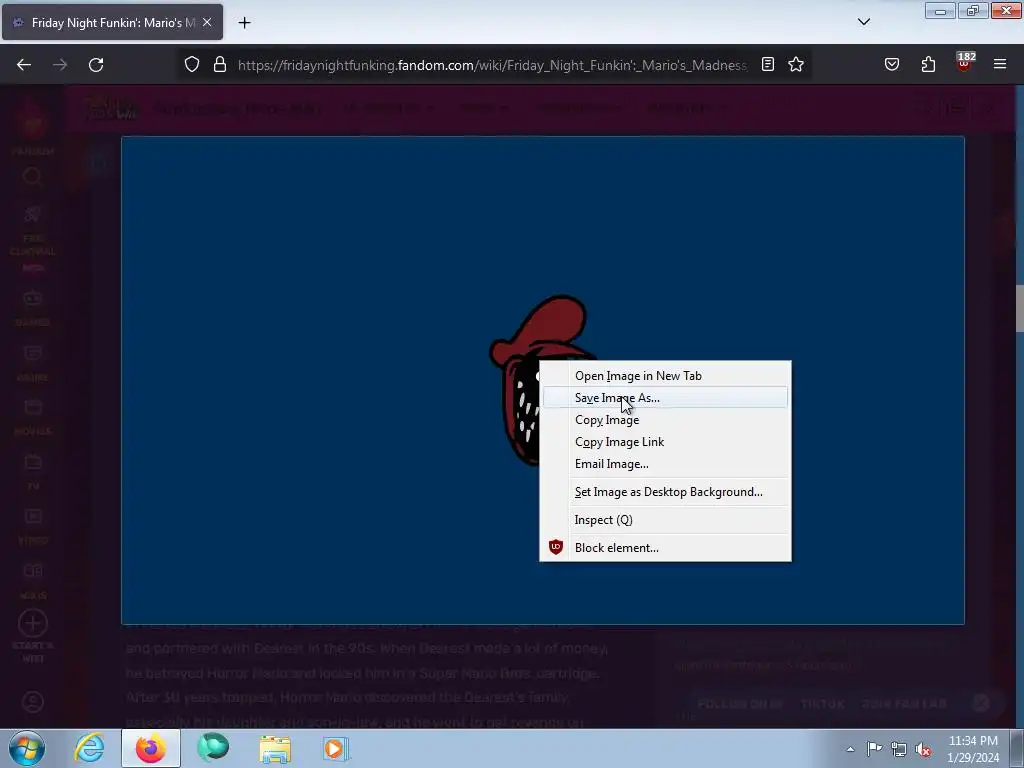Show hidden tray icons arrow
The height and width of the screenshot is (768, 1024).
[x=850, y=749]
